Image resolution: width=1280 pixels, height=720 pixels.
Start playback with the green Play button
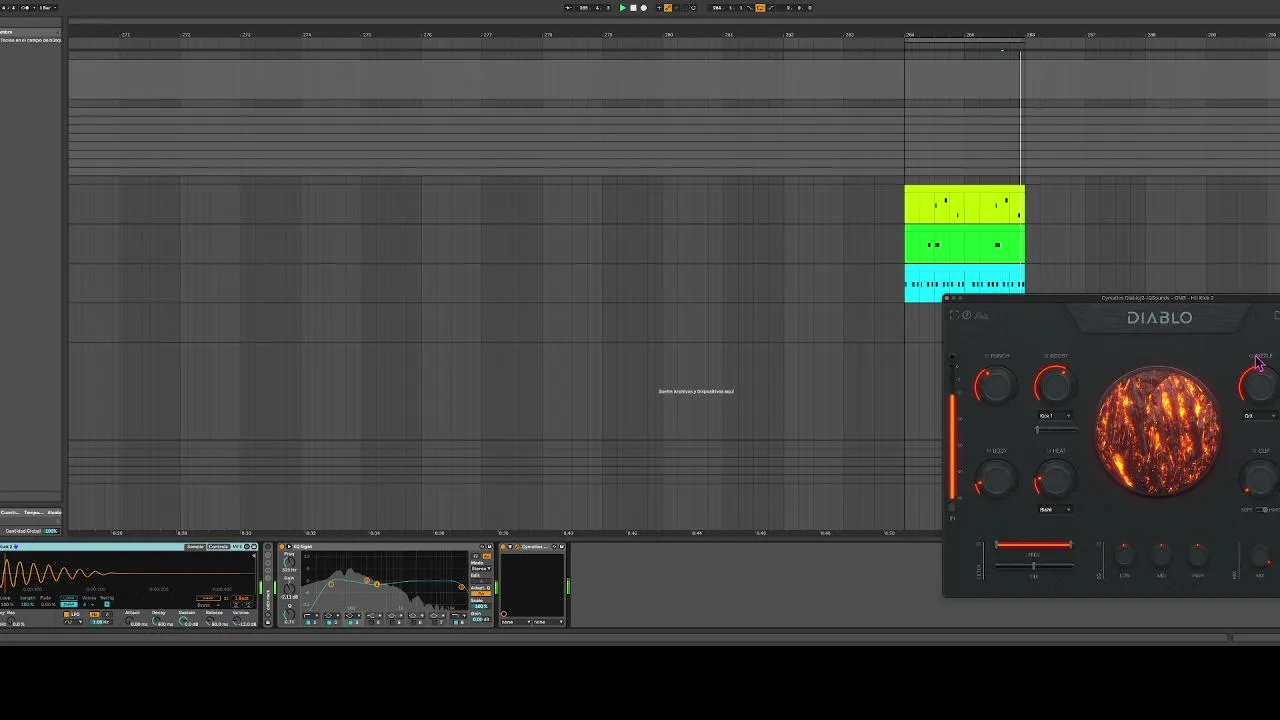[x=623, y=8]
